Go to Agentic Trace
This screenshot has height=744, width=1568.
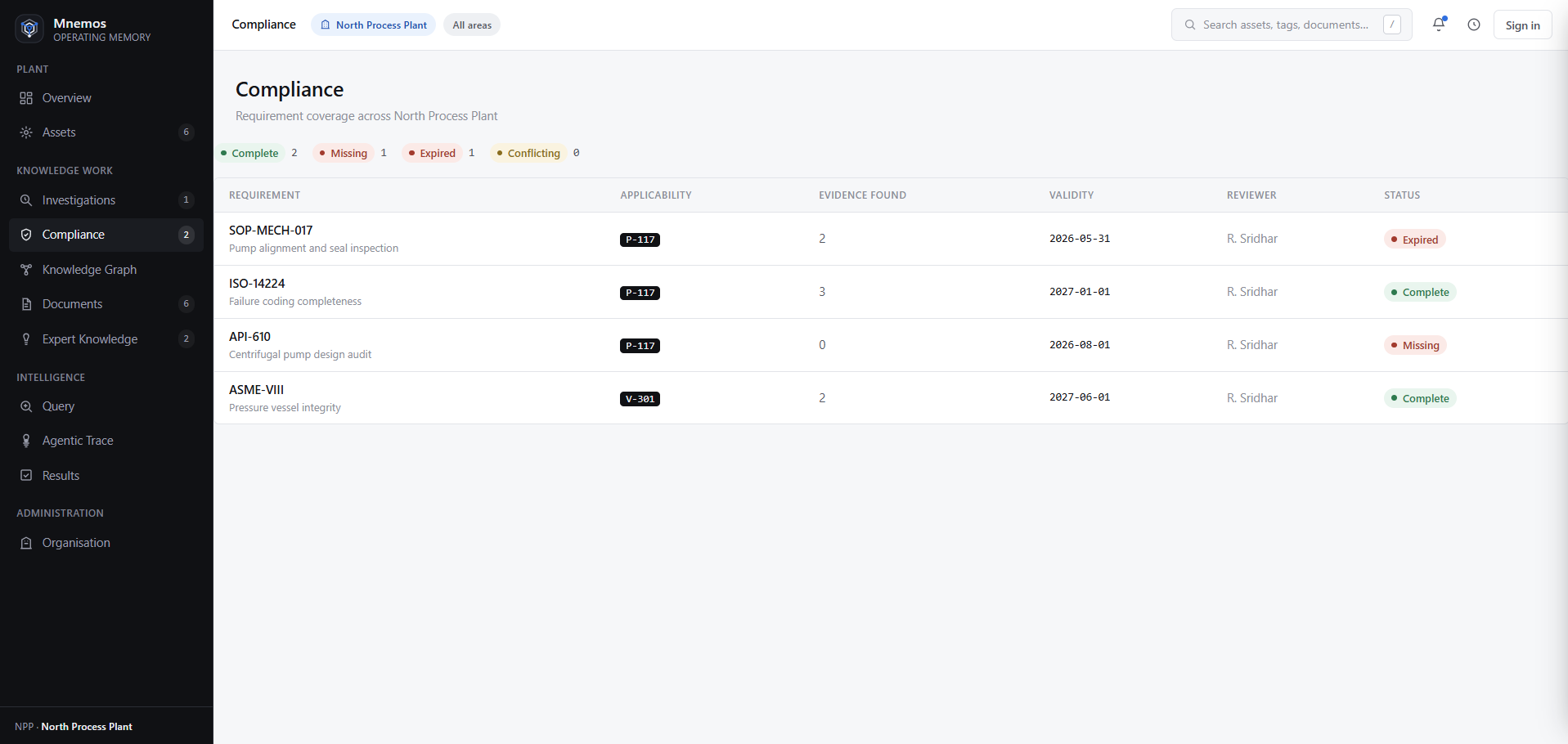[x=106, y=441]
